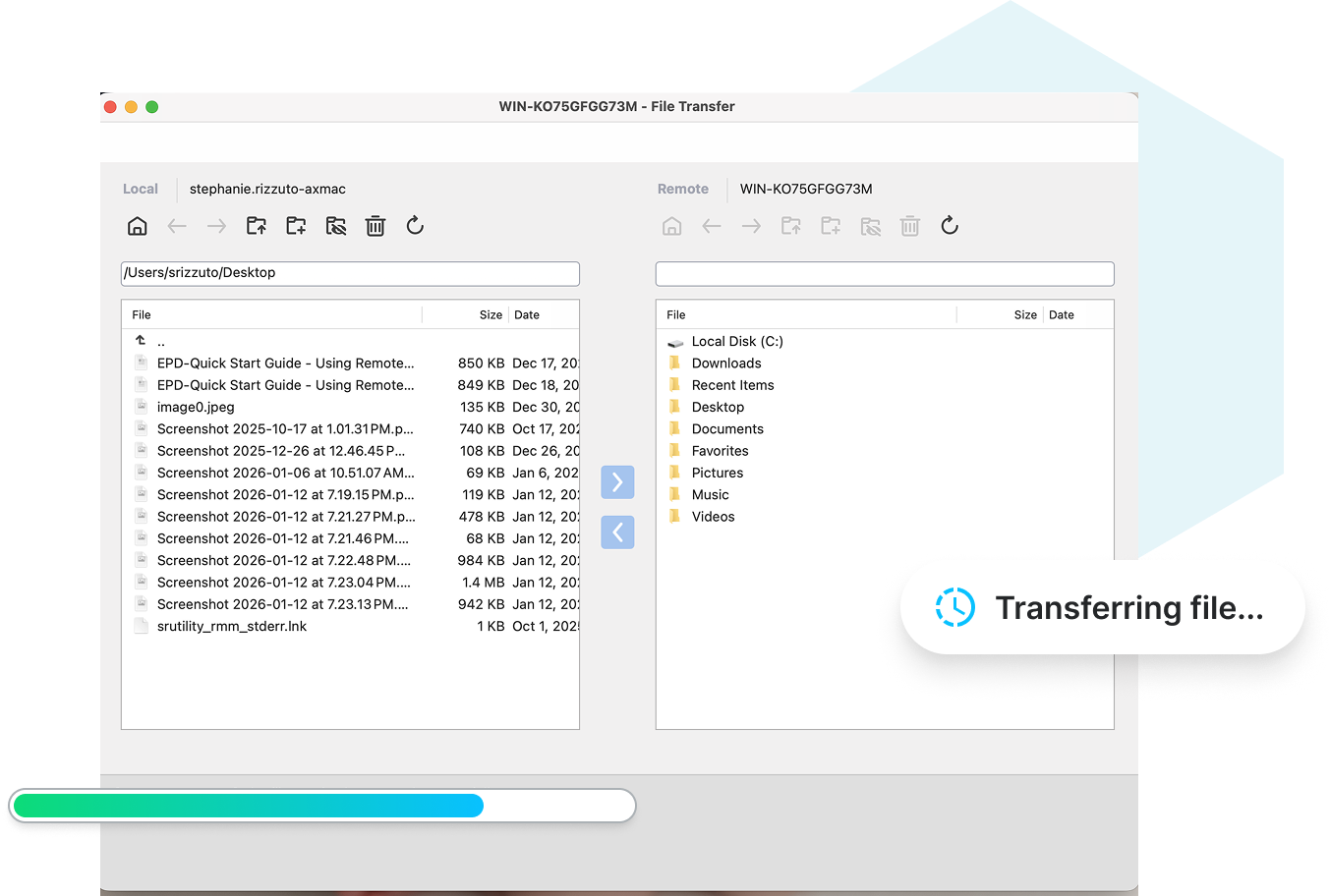The width and height of the screenshot is (1329, 896).
Task: Select image0.jpeg in the local list
Action: pos(196,407)
